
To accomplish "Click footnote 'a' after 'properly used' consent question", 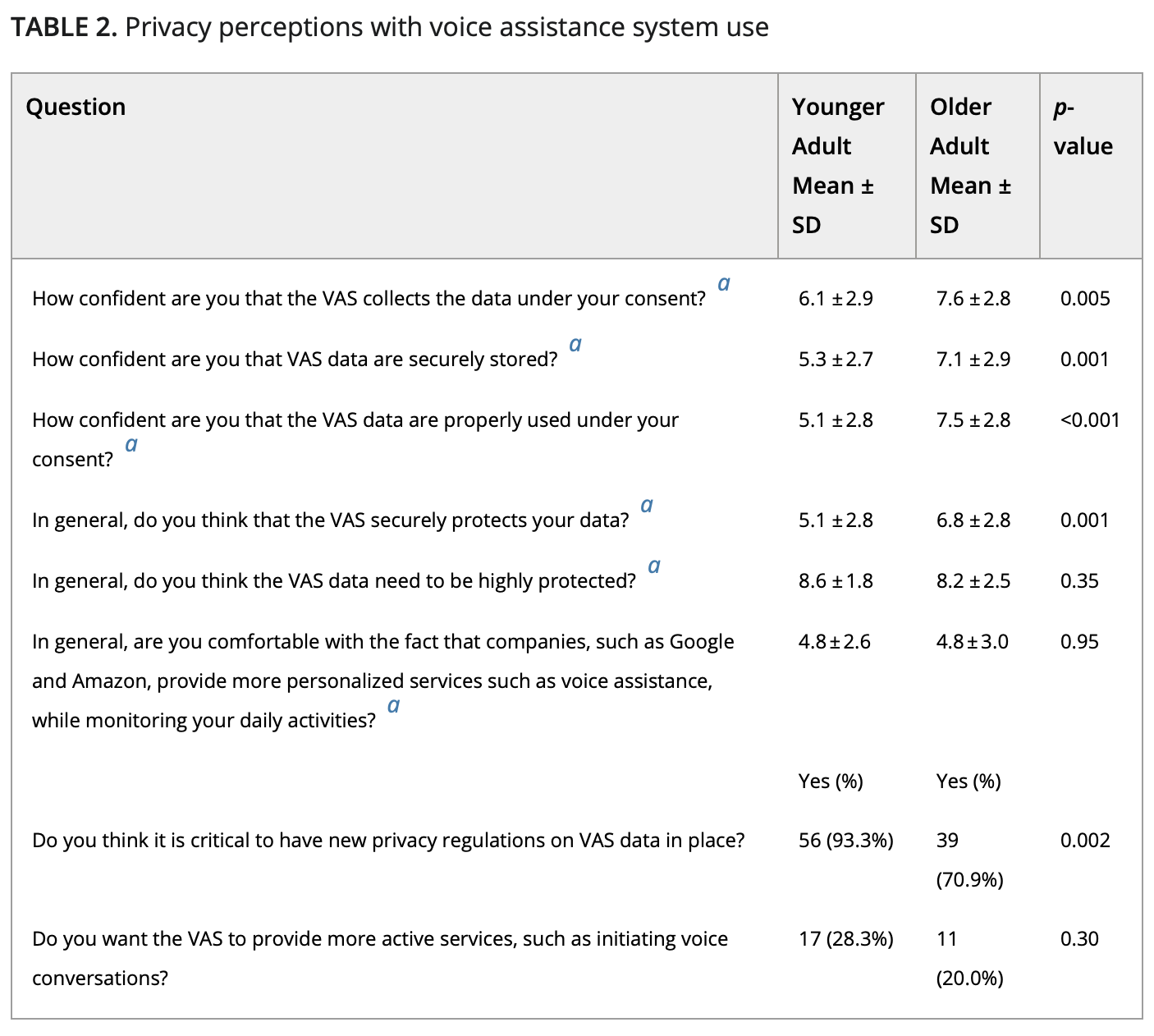I will tap(131, 445).
